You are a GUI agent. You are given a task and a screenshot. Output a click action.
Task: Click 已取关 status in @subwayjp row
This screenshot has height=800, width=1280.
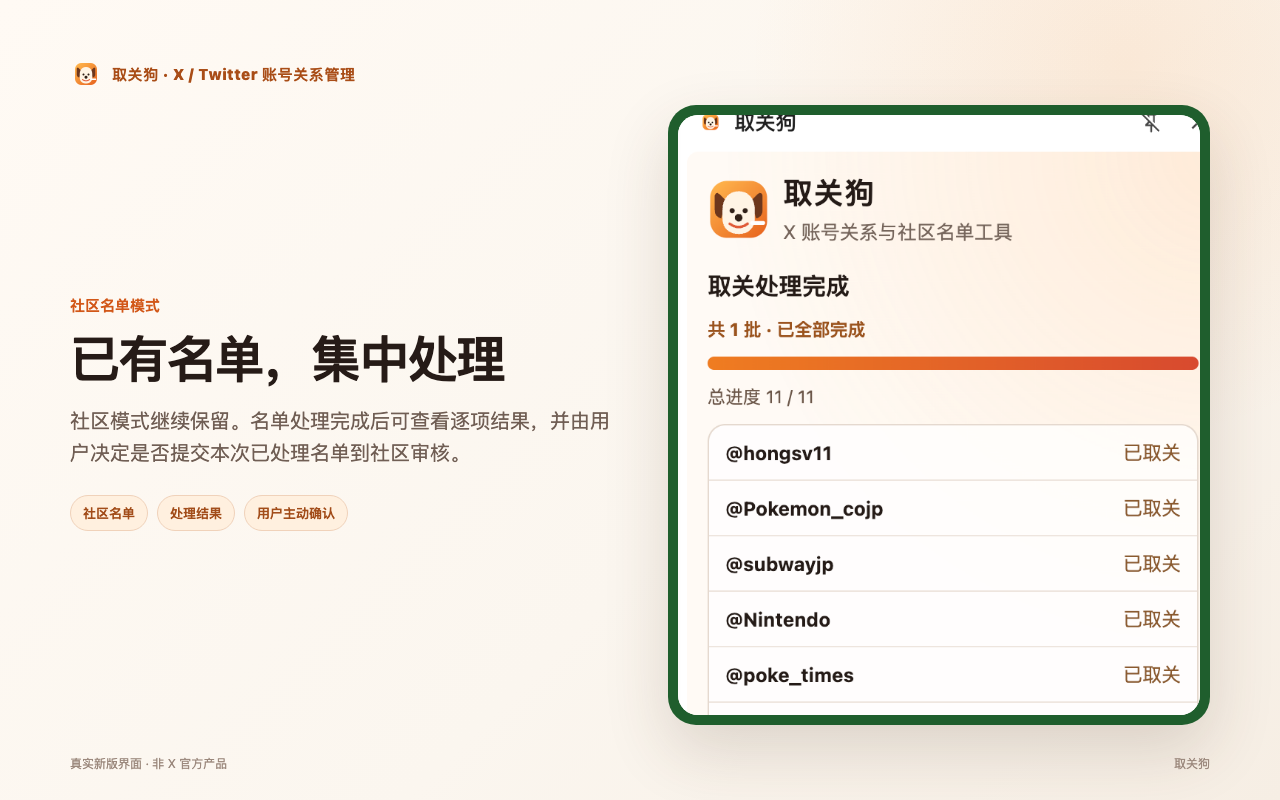click(1152, 564)
